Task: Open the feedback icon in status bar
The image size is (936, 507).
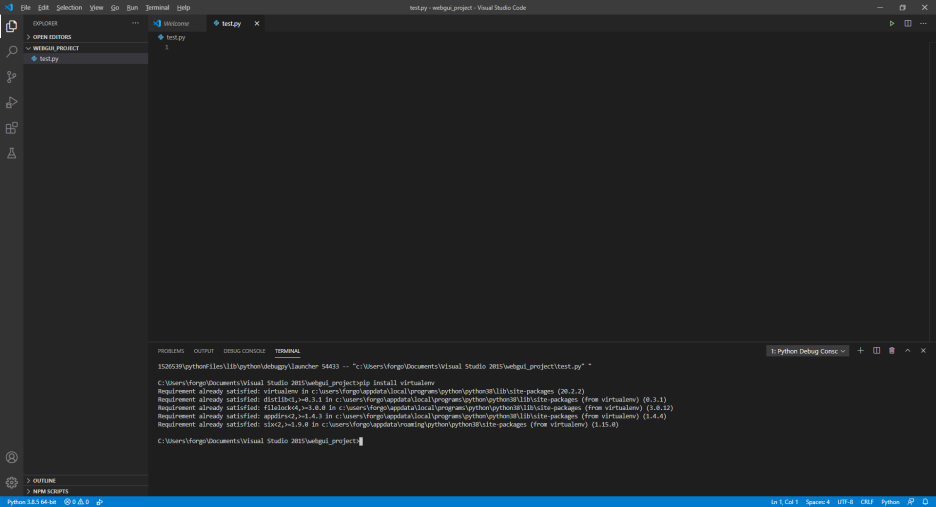Action: (910, 502)
